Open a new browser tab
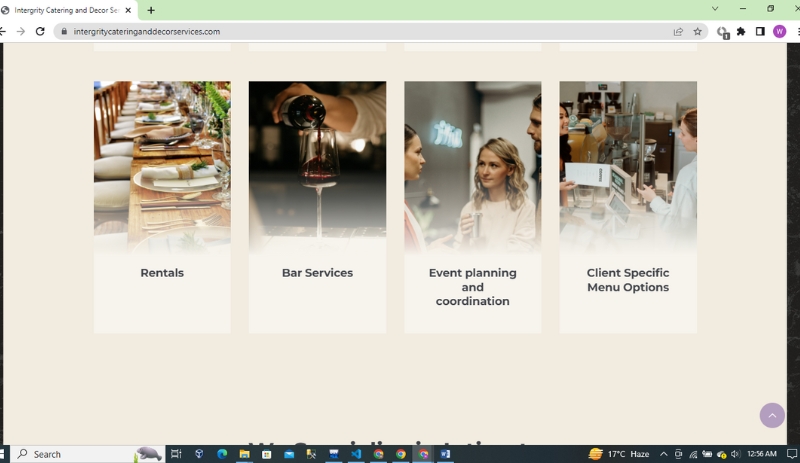 (x=151, y=10)
